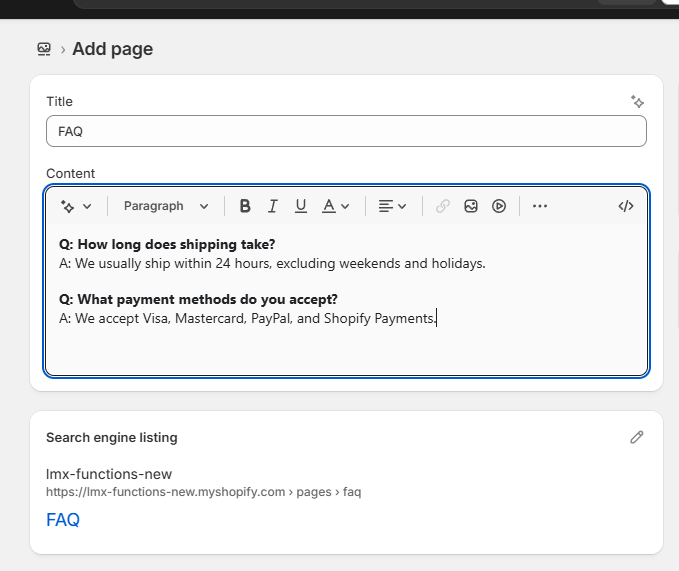Viewport: 679px width, 571px height.
Task: Click the sparkle icon beside Title
Action: tap(637, 101)
